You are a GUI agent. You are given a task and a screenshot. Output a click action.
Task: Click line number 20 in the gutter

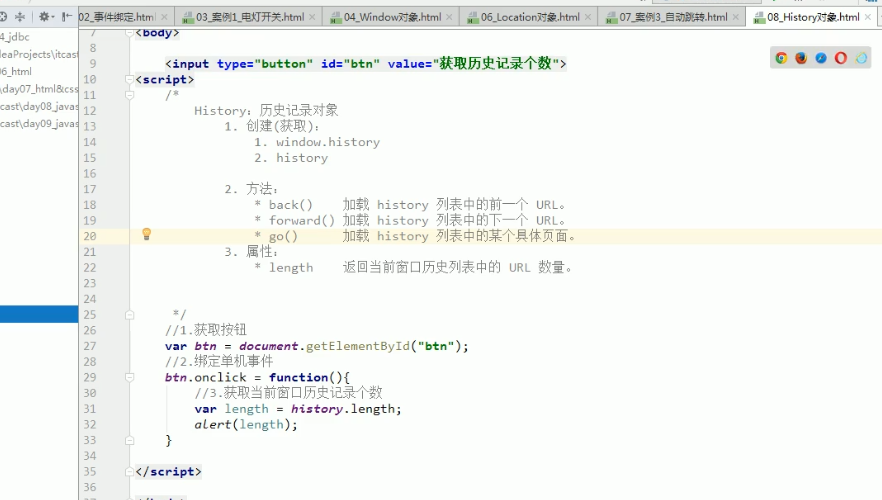pyautogui.click(x=90, y=236)
